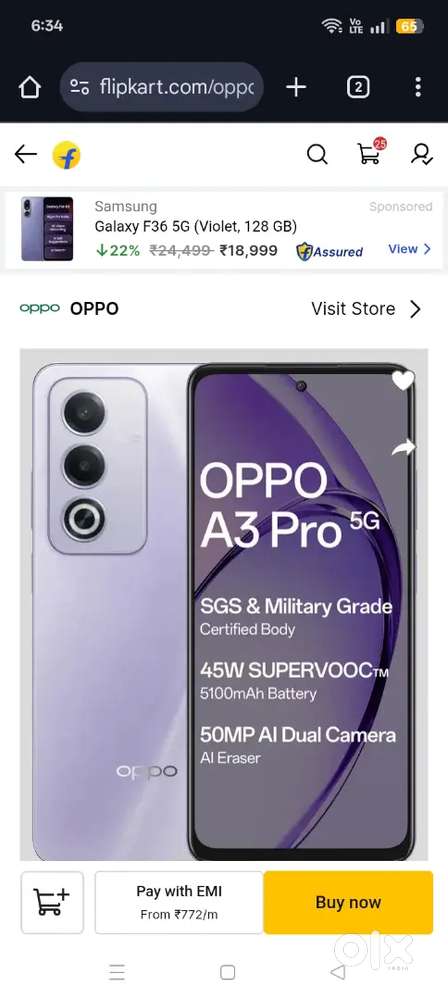This screenshot has width=448, height=1000.
Task: Go back using the arrow icon
Action: coord(26,154)
